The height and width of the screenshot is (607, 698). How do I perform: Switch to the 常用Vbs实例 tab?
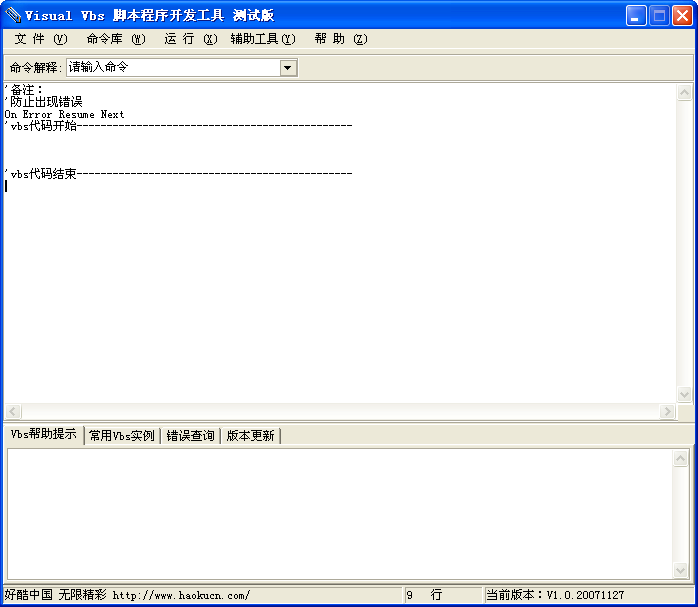click(x=121, y=436)
